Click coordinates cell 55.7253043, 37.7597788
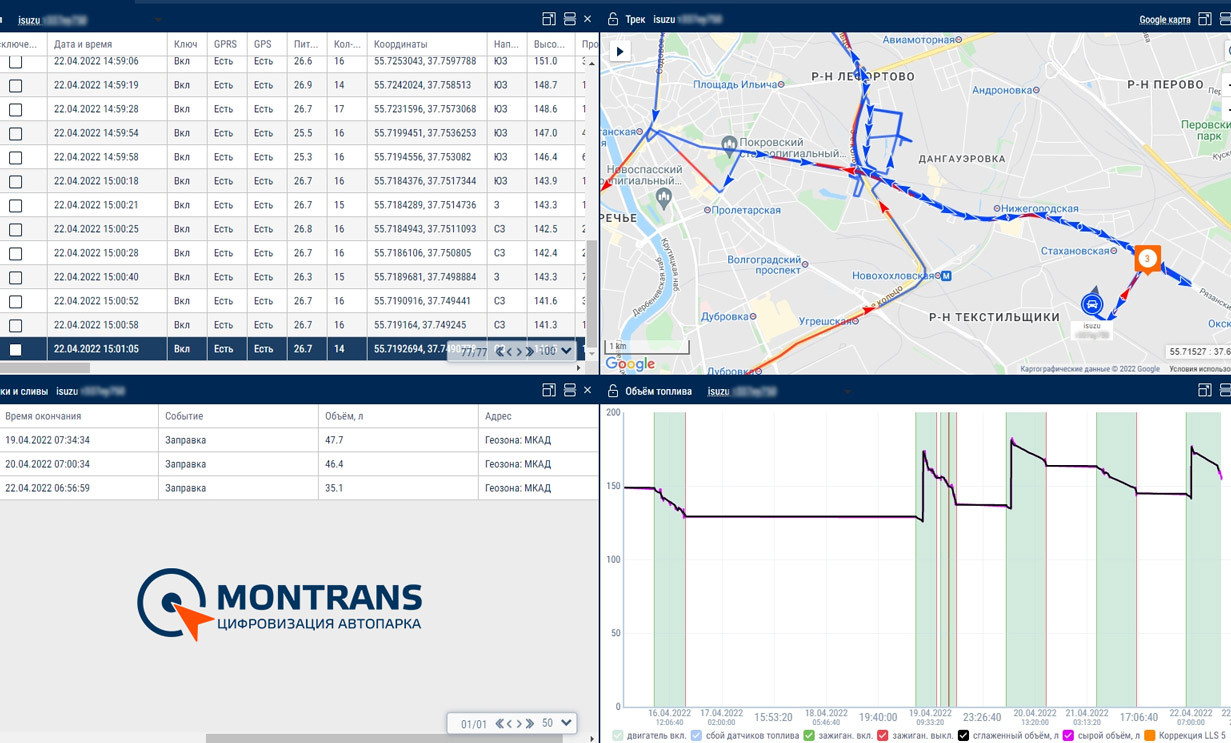The width and height of the screenshot is (1231, 743). [x=425, y=61]
